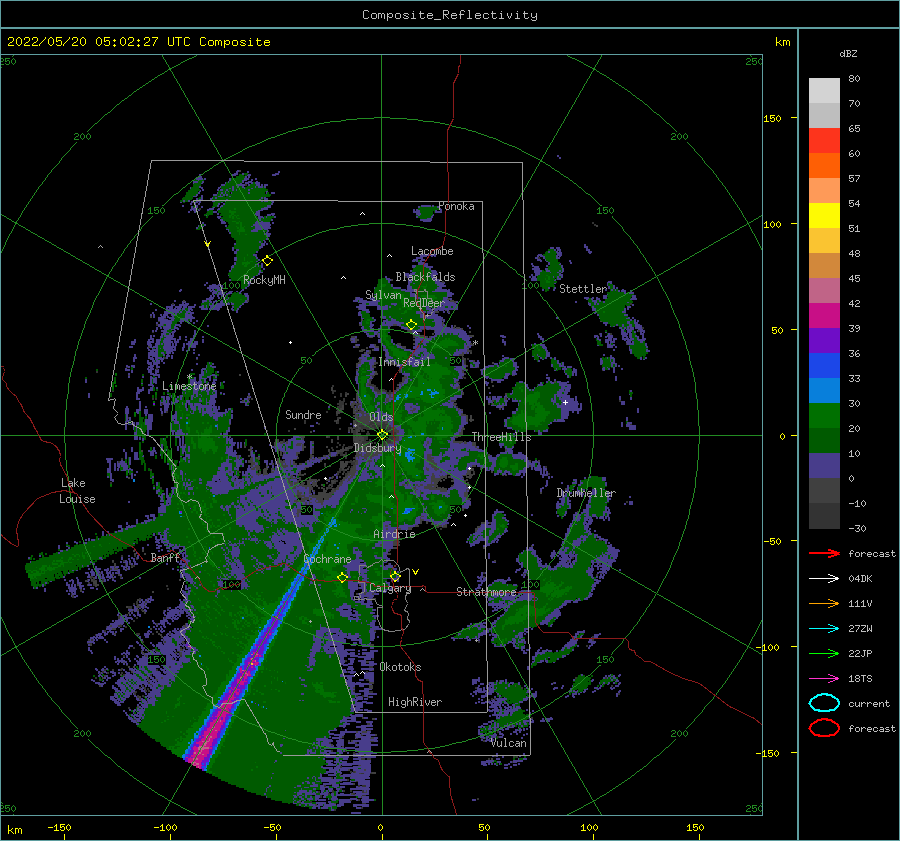
Task: Click the Vulcan label
Action: 509,743
